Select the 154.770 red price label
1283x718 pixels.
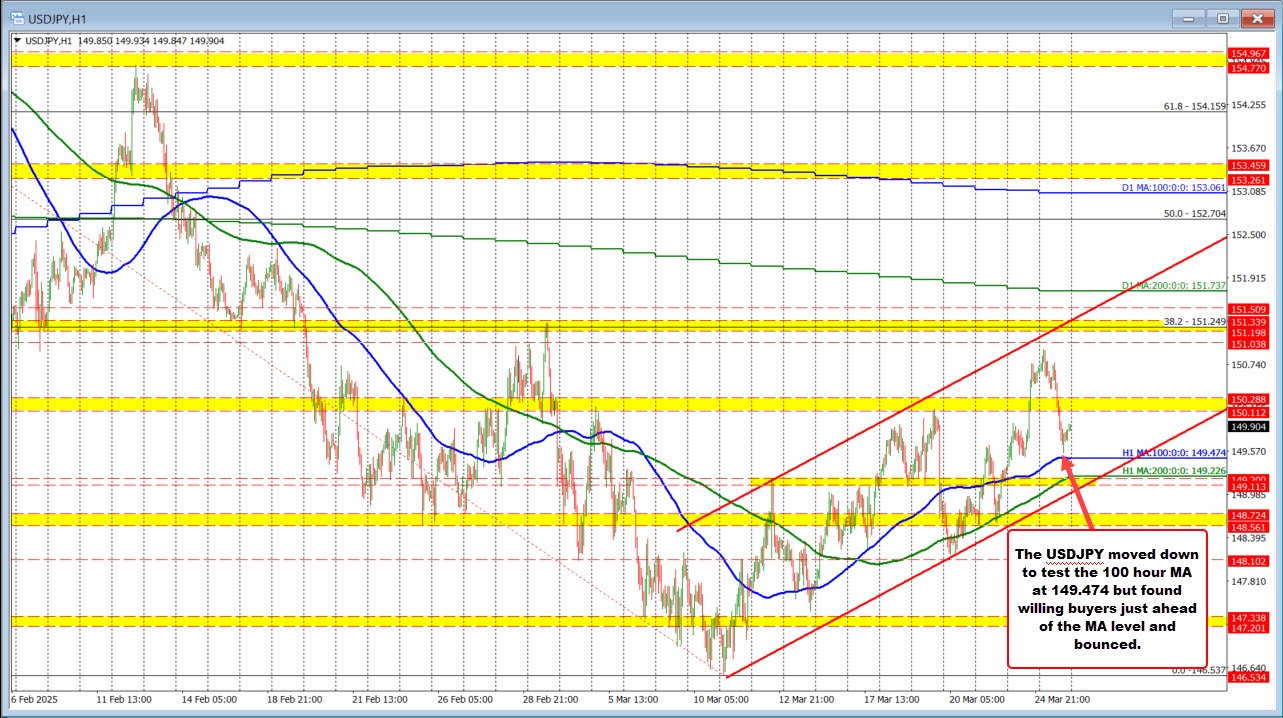click(x=1249, y=67)
